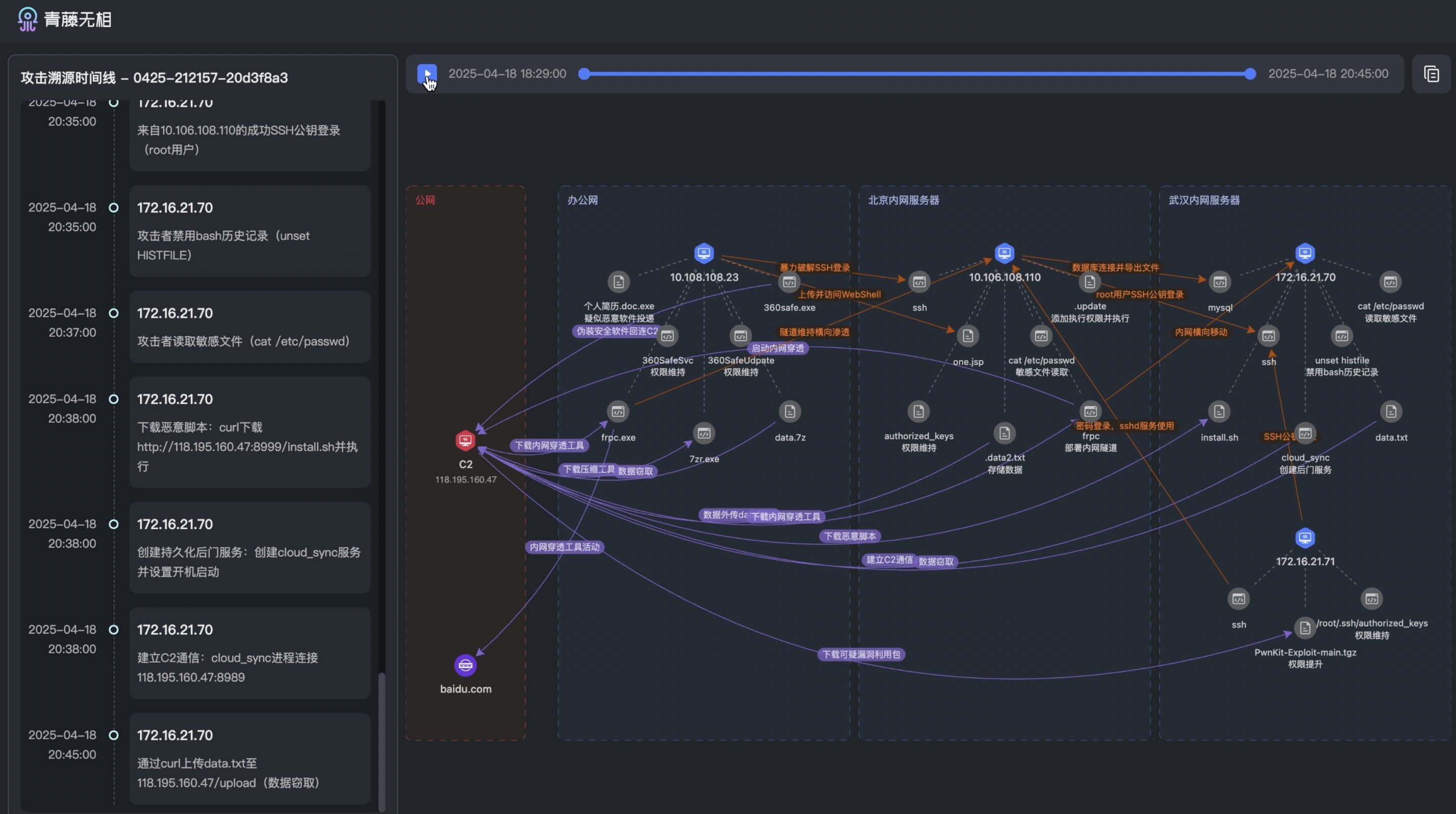Viewport: 1456px width, 814px height.
Task: Select the host node 10.108.108.23
Action: (704, 253)
